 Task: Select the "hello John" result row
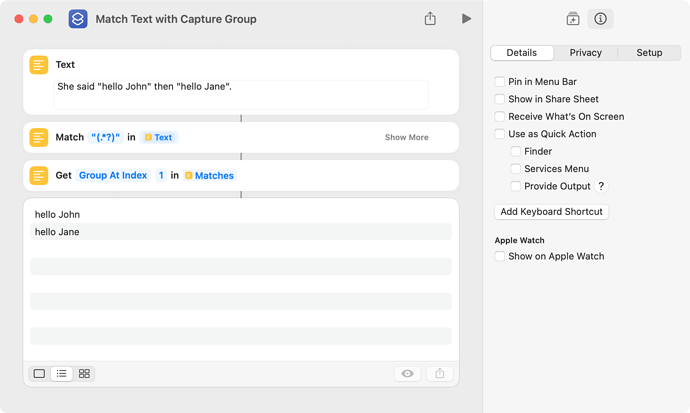click(x=241, y=215)
